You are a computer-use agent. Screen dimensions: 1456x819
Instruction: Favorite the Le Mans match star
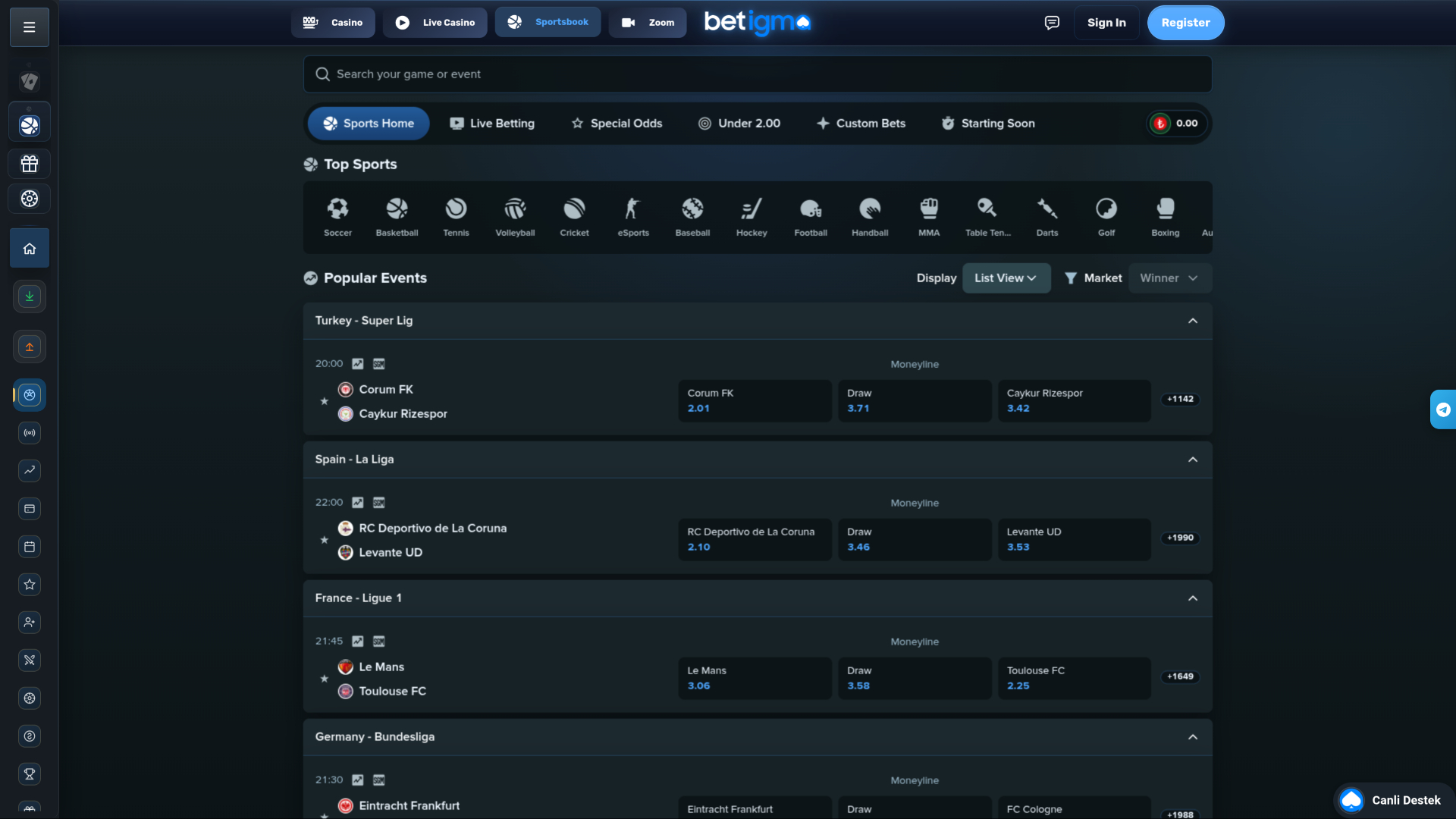324,679
